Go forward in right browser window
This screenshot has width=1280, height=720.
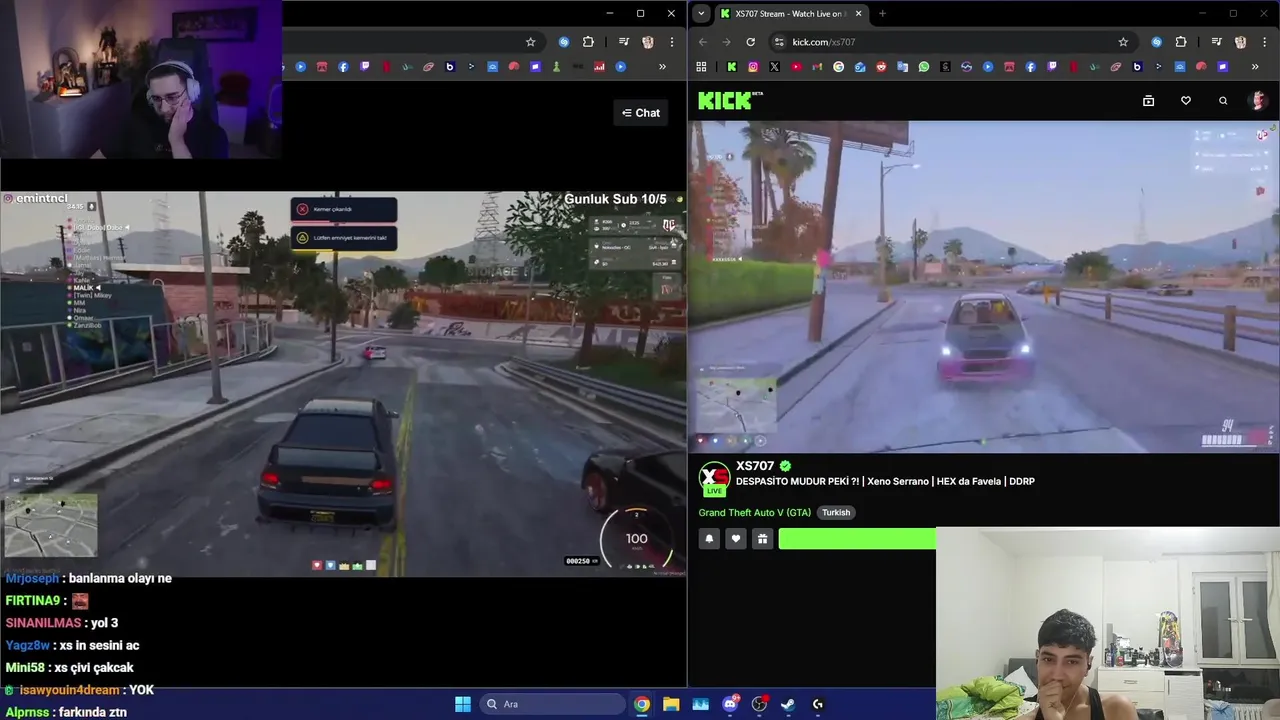tap(727, 42)
